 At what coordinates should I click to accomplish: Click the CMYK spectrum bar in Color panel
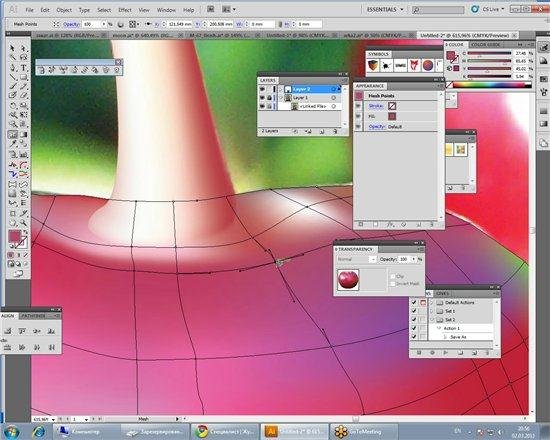coord(492,85)
